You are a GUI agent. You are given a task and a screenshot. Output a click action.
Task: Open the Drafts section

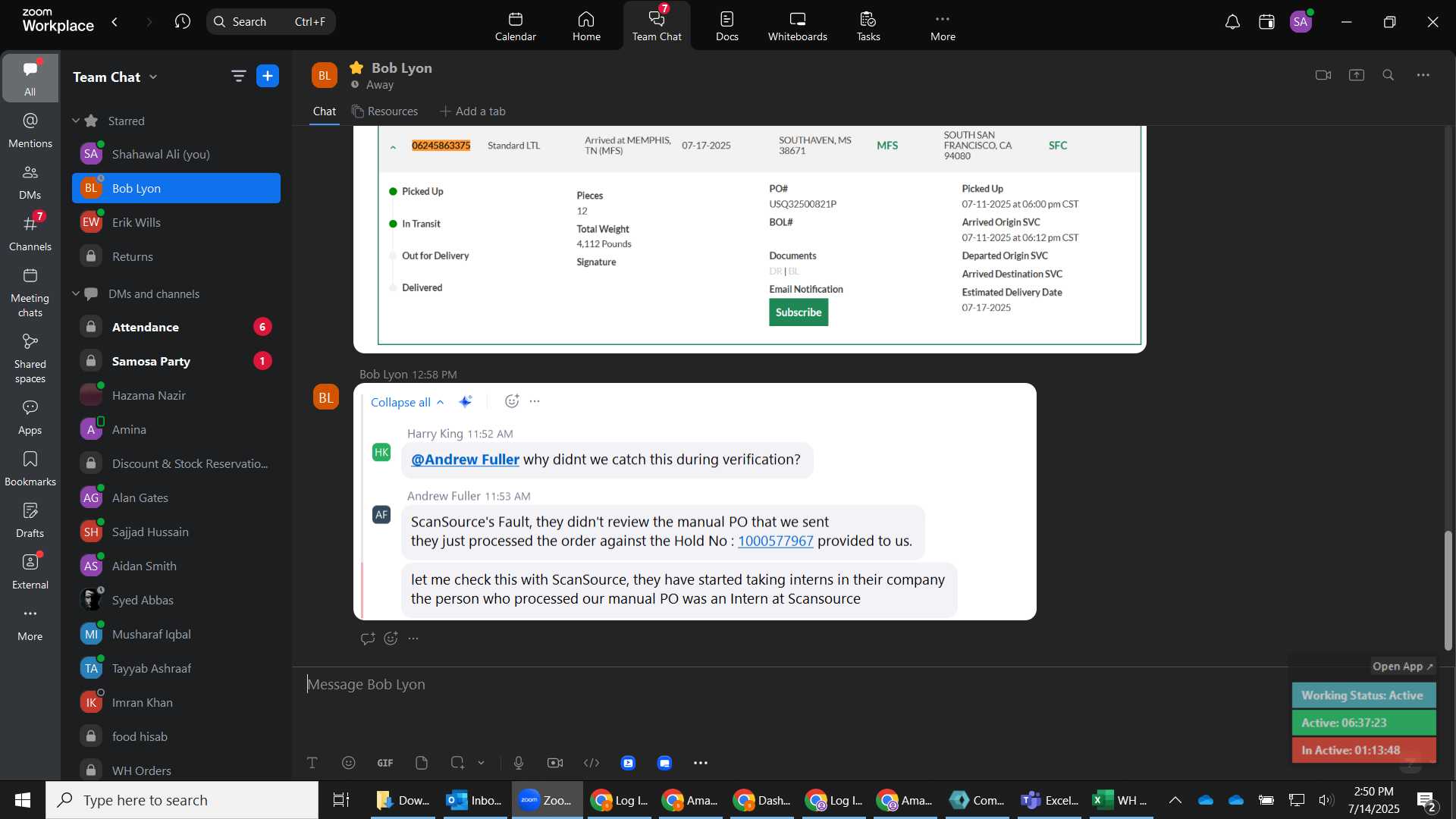pyautogui.click(x=30, y=521)
